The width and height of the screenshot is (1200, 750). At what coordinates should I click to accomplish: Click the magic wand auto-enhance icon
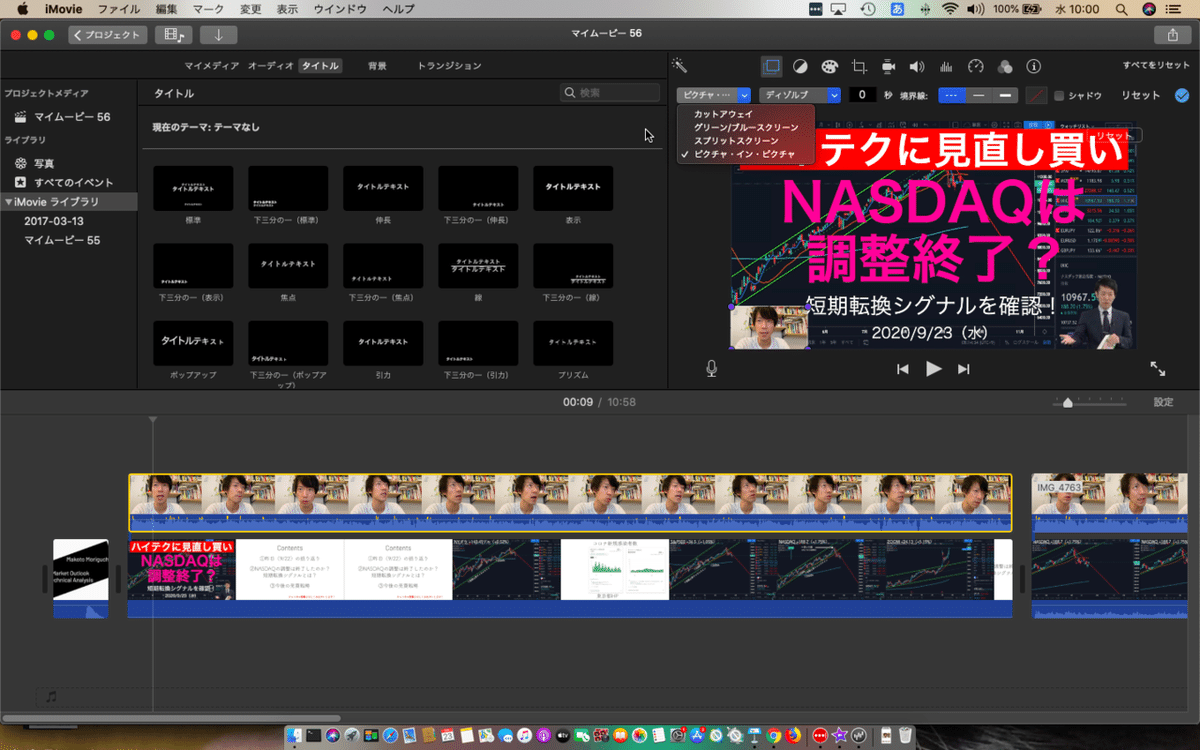(680, 66)
